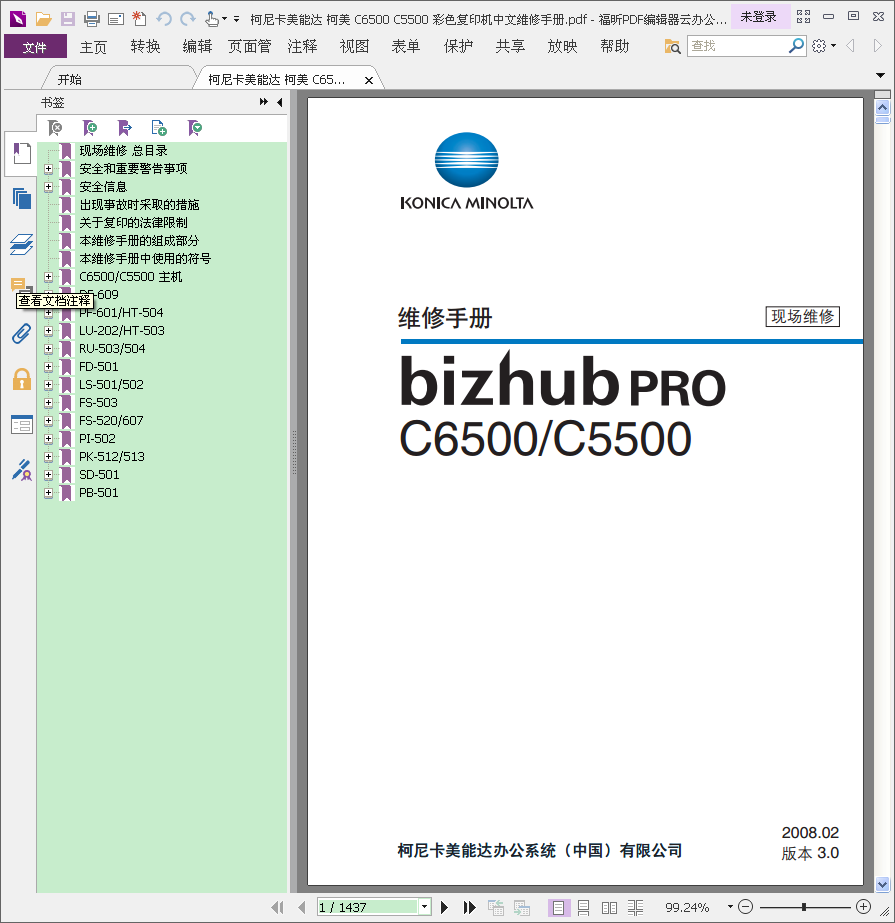895x923 pixels.
Task: Collapse the bookmarks panel with the left arrow
Action: [280, 102]
